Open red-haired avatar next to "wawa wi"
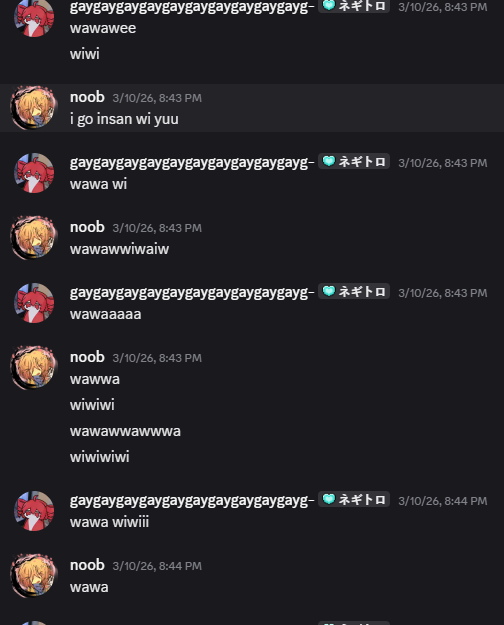The image size is (504, 625). click(34, 173)
